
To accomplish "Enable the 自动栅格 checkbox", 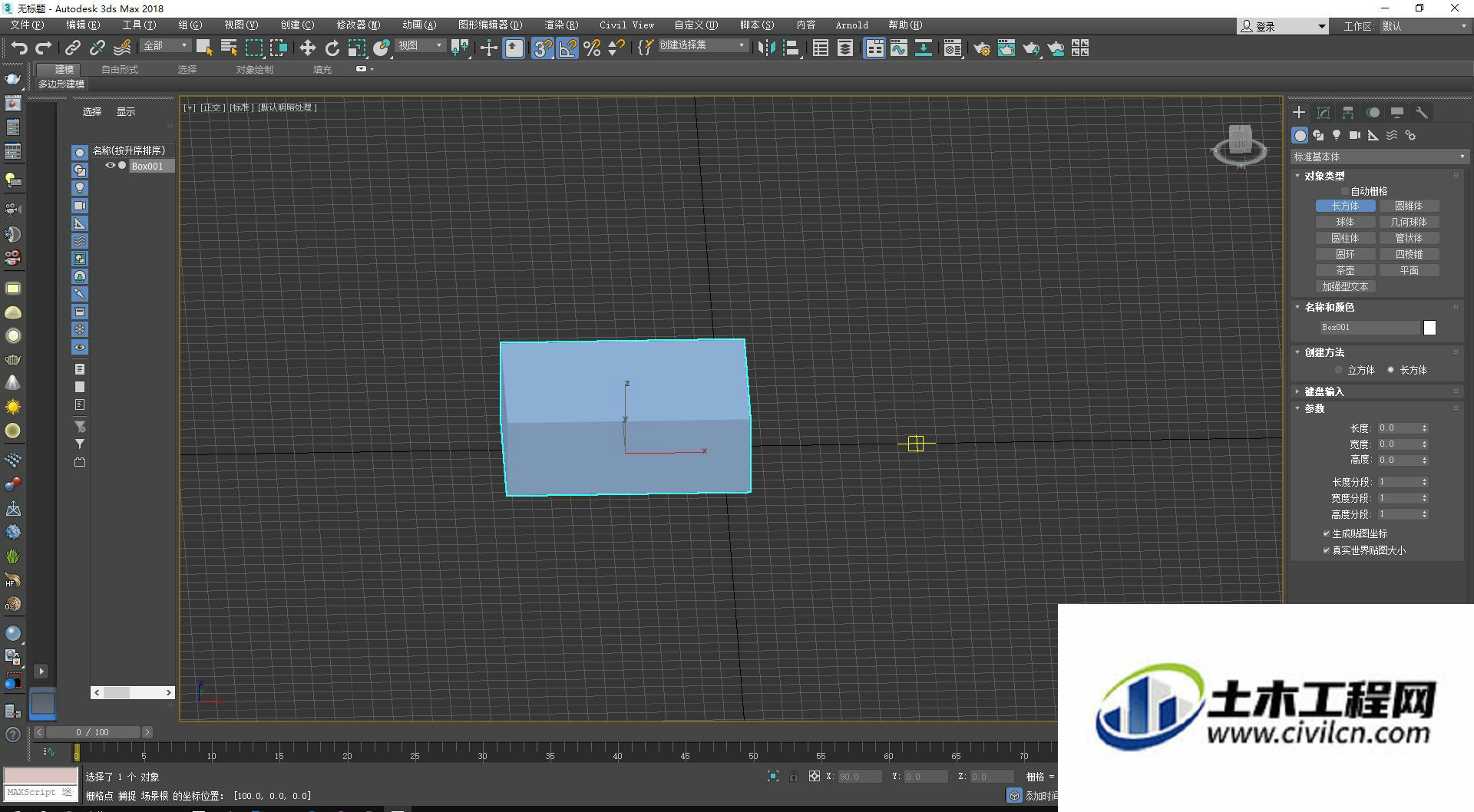I will 1344,191.
